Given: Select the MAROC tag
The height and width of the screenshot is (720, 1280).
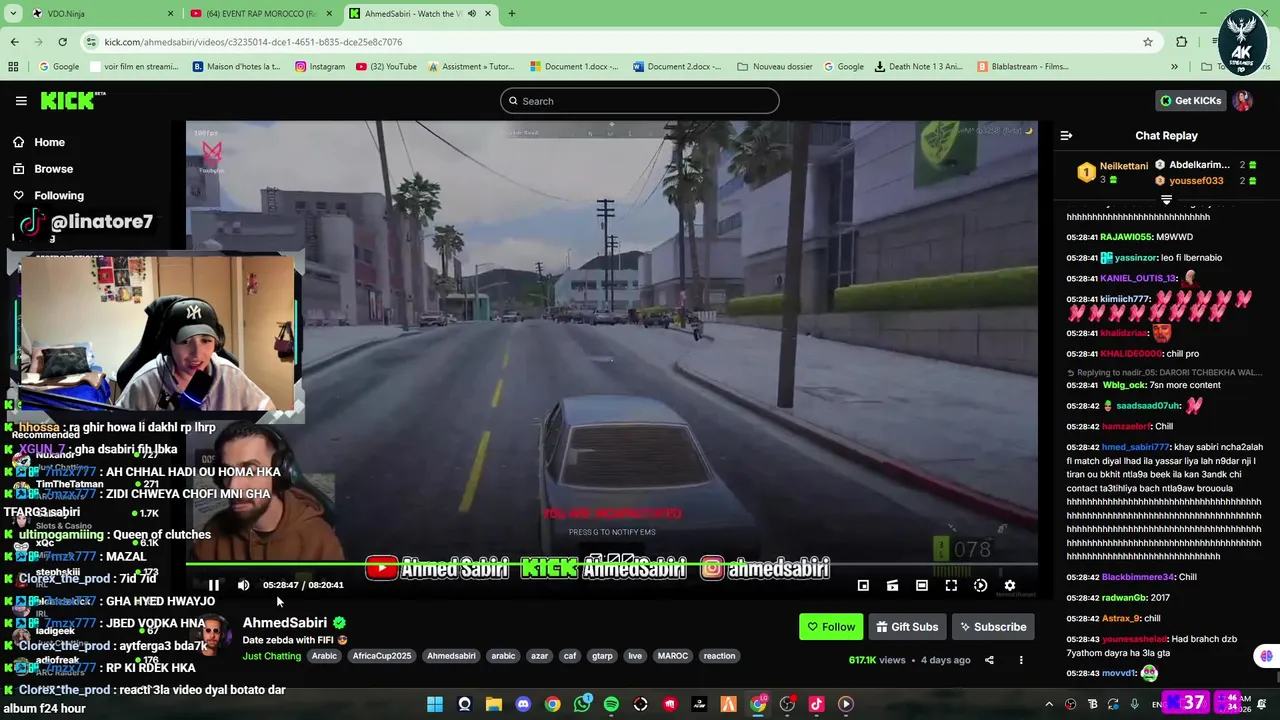Looking at the screenshot, I should click(x=673, y=656).
